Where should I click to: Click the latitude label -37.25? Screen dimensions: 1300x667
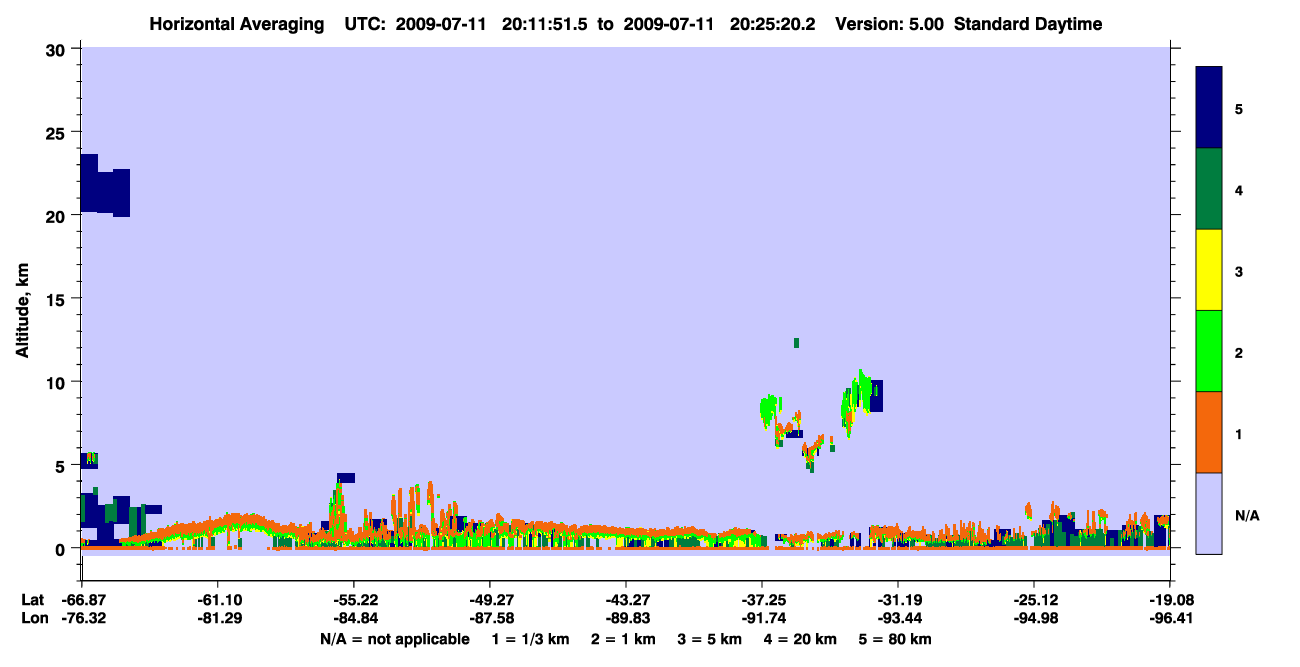tap(762, 600)
